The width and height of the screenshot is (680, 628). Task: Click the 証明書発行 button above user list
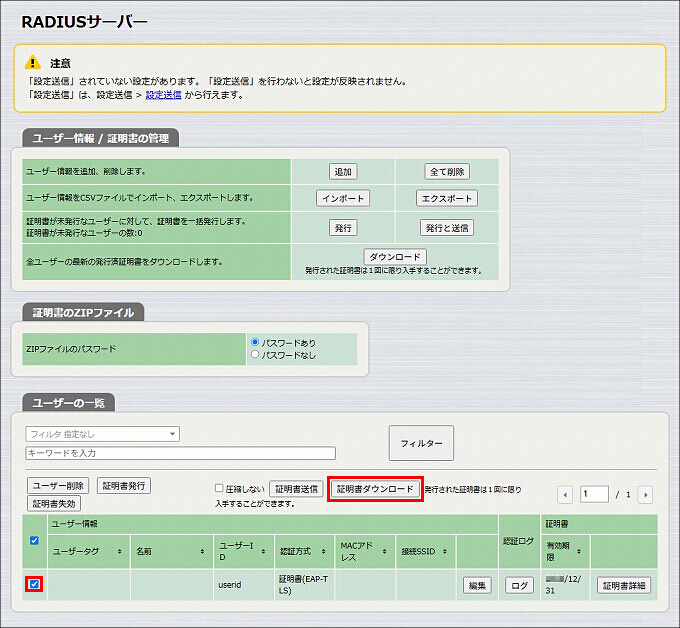coord(124,486)
